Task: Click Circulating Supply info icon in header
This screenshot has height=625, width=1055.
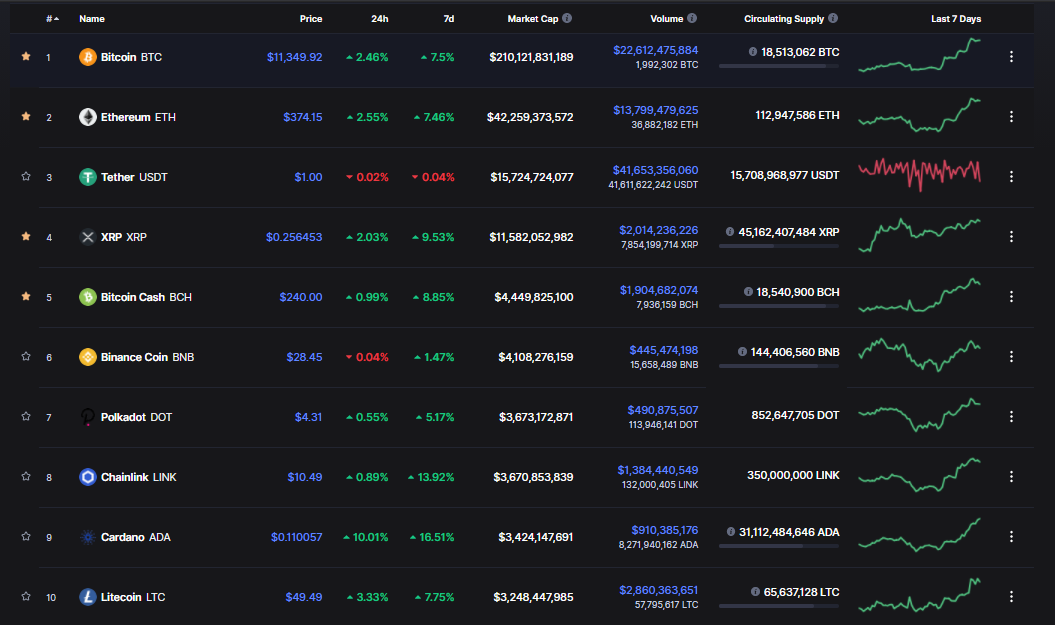Action: pyautogui.click(x=833, y=18)
